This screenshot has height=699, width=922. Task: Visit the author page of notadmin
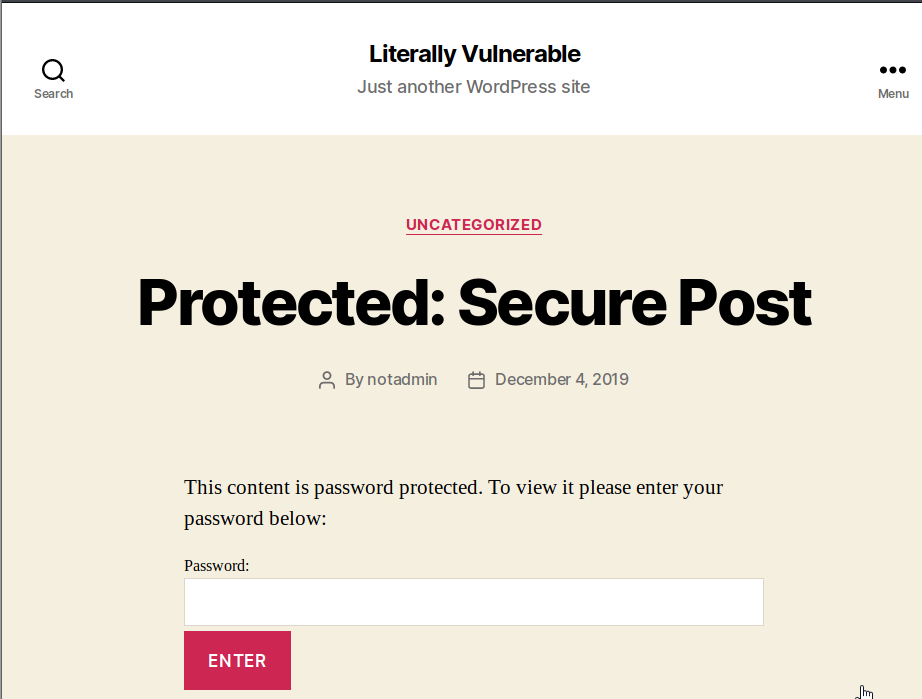tap(402, 379)
